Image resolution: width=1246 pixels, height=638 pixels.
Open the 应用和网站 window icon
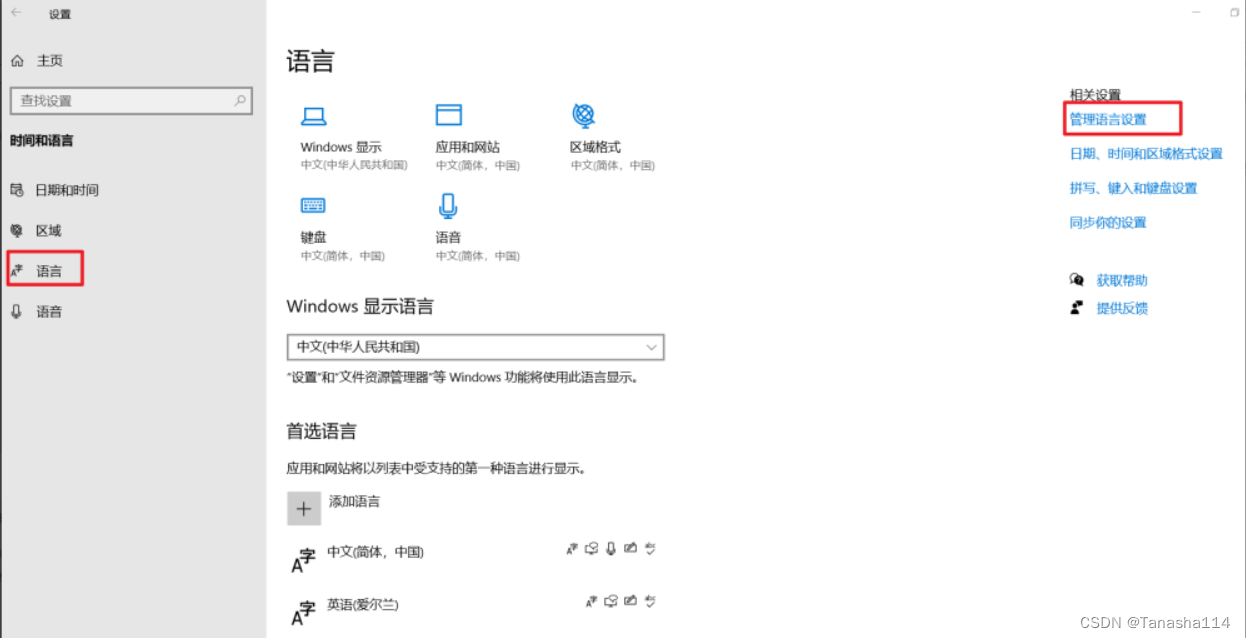448,114
